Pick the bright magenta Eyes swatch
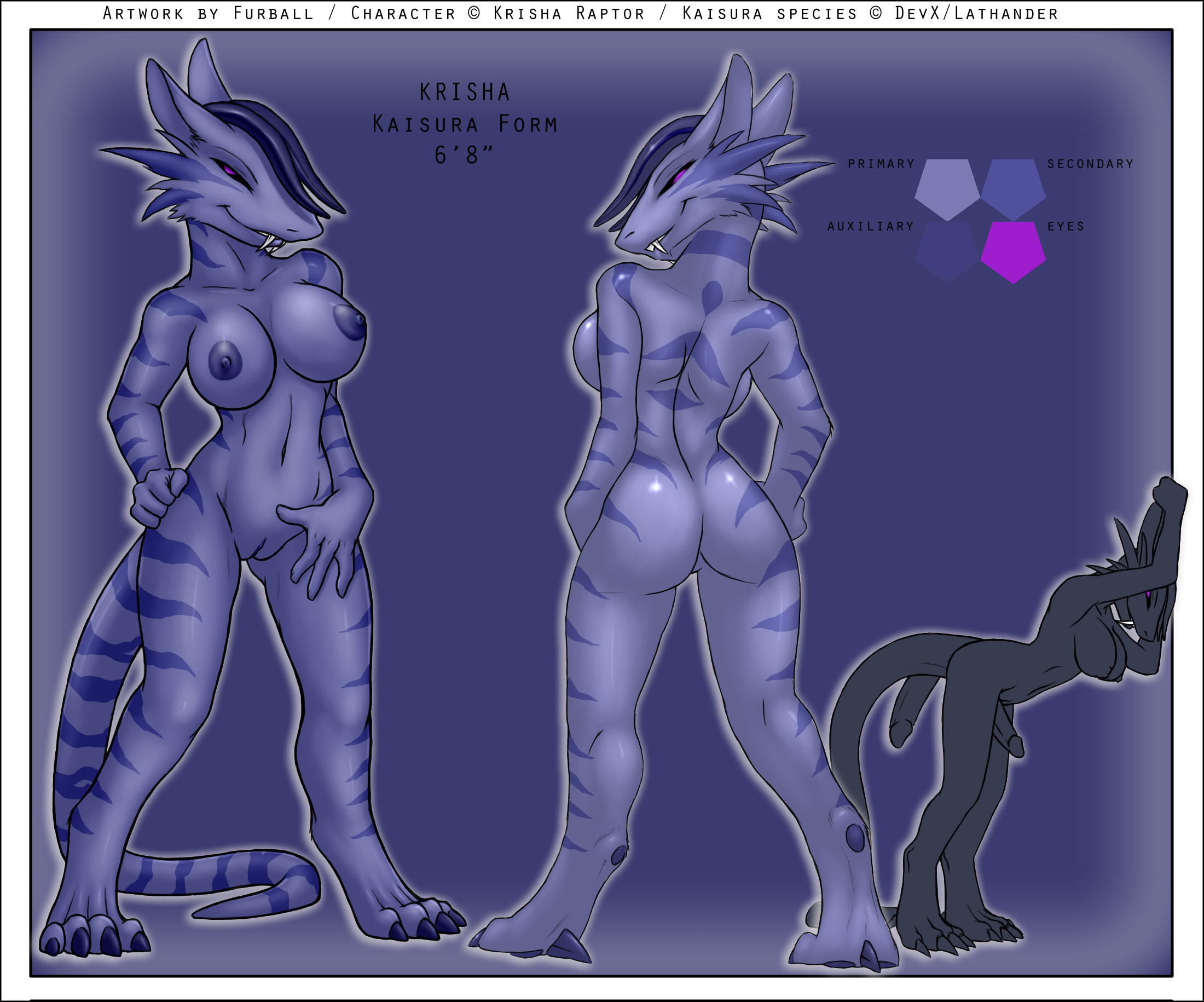Image resolution: width=1204 pixels, height=1002 pixels. point(1013,251)
